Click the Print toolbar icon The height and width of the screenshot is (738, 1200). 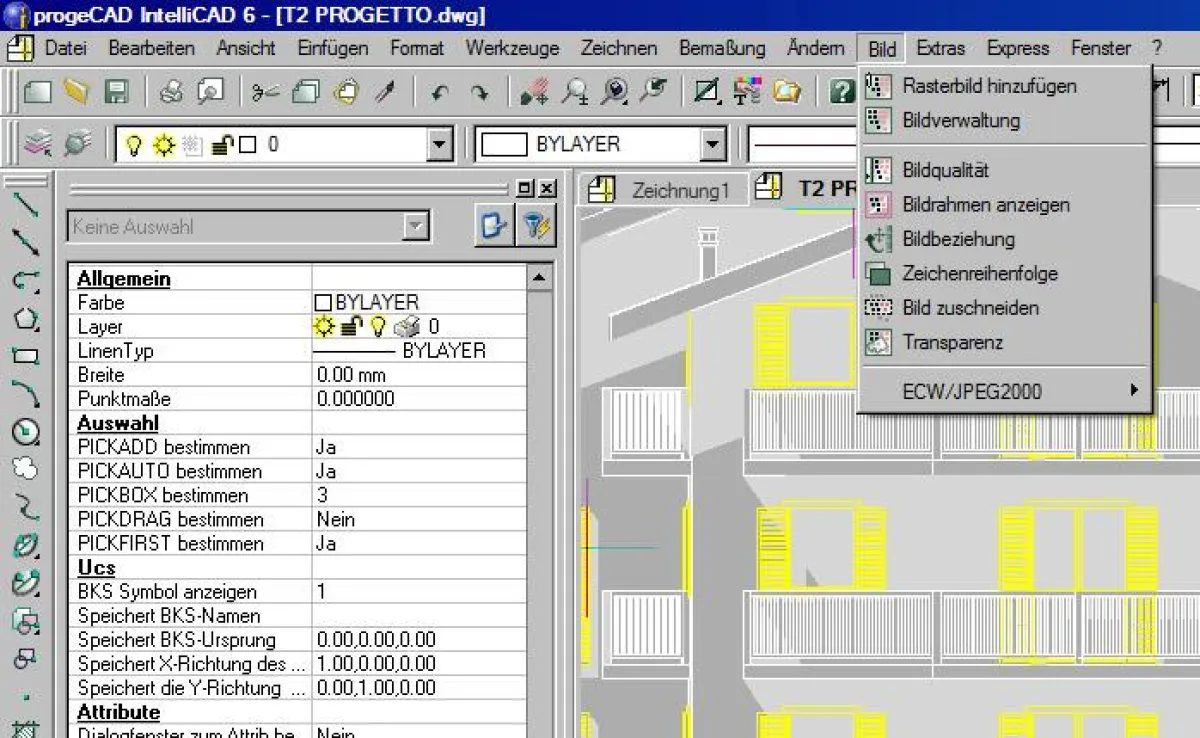click(x=169, y=91)
